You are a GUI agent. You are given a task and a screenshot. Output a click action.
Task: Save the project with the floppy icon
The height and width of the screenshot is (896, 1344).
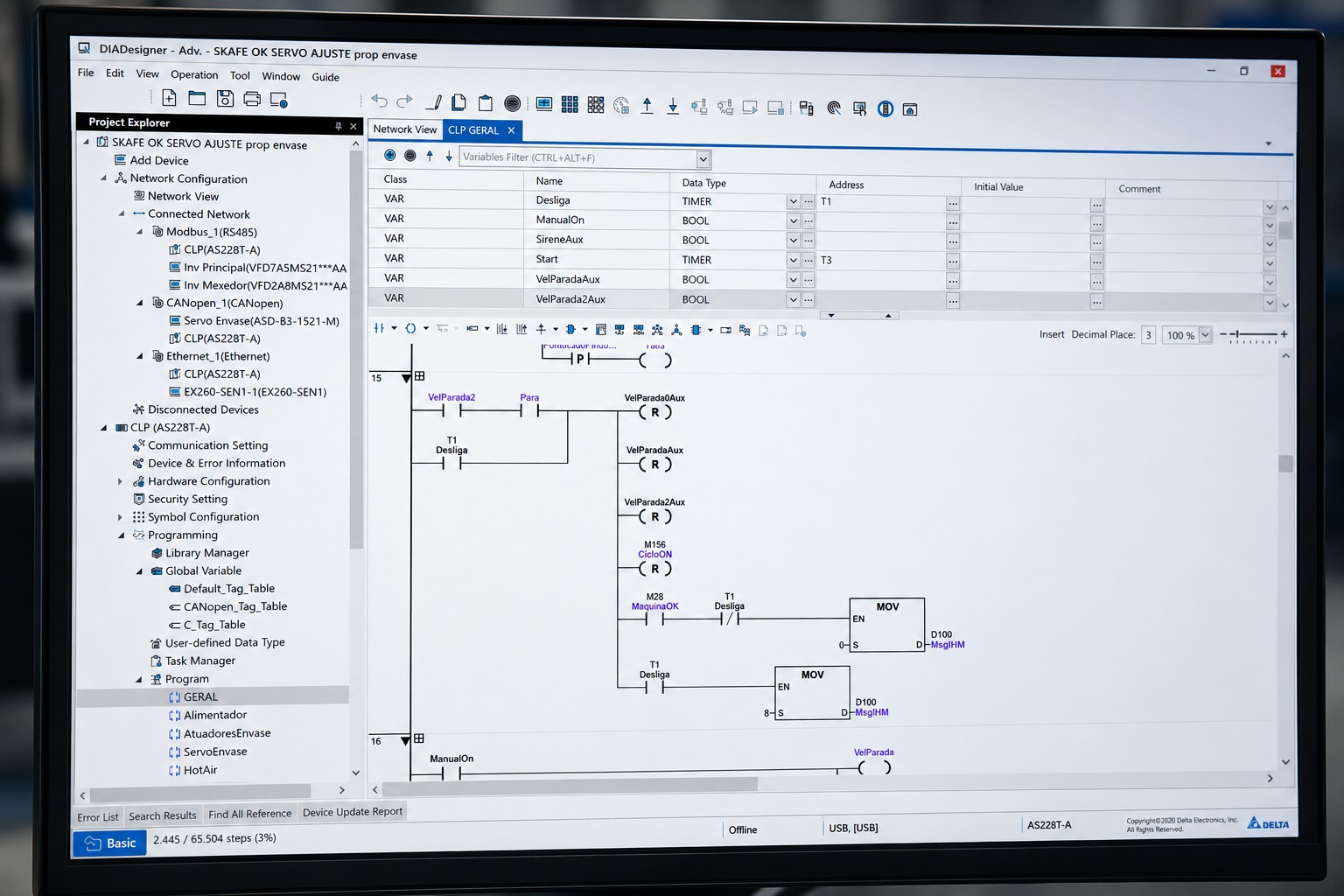coord(225,99)
